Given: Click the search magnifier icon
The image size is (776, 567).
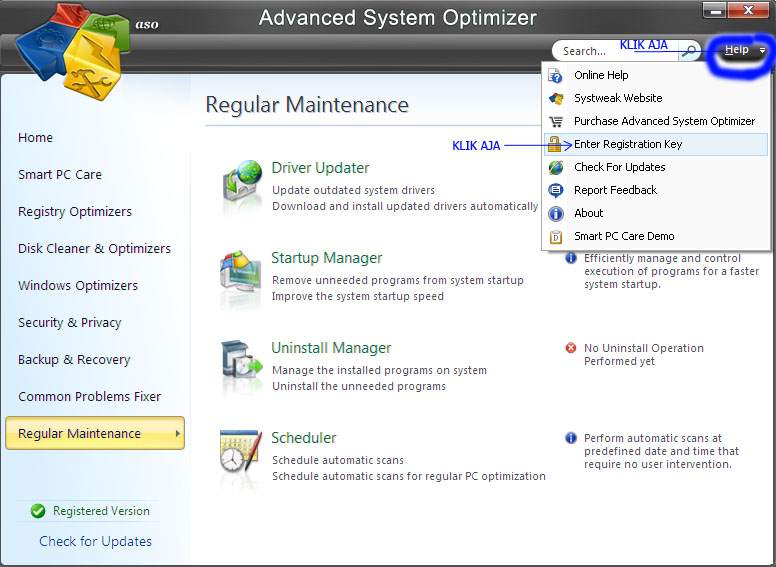Looking at the screenshot, I should coord(689,50).
